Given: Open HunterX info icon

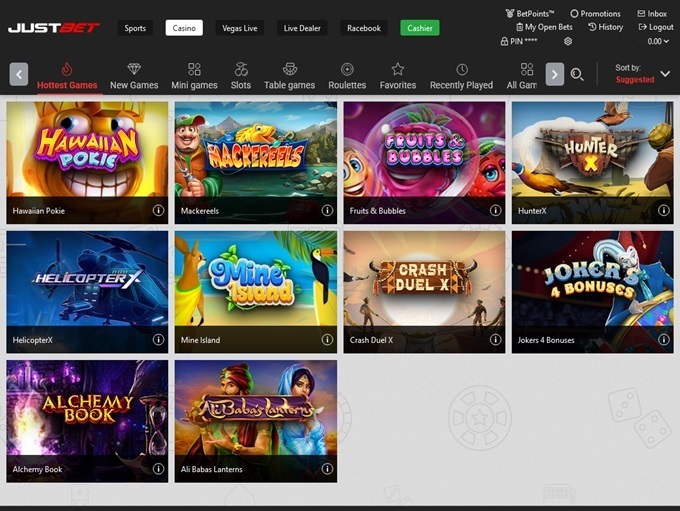Looking at the screenshot, I should click(x=664, y=210).
